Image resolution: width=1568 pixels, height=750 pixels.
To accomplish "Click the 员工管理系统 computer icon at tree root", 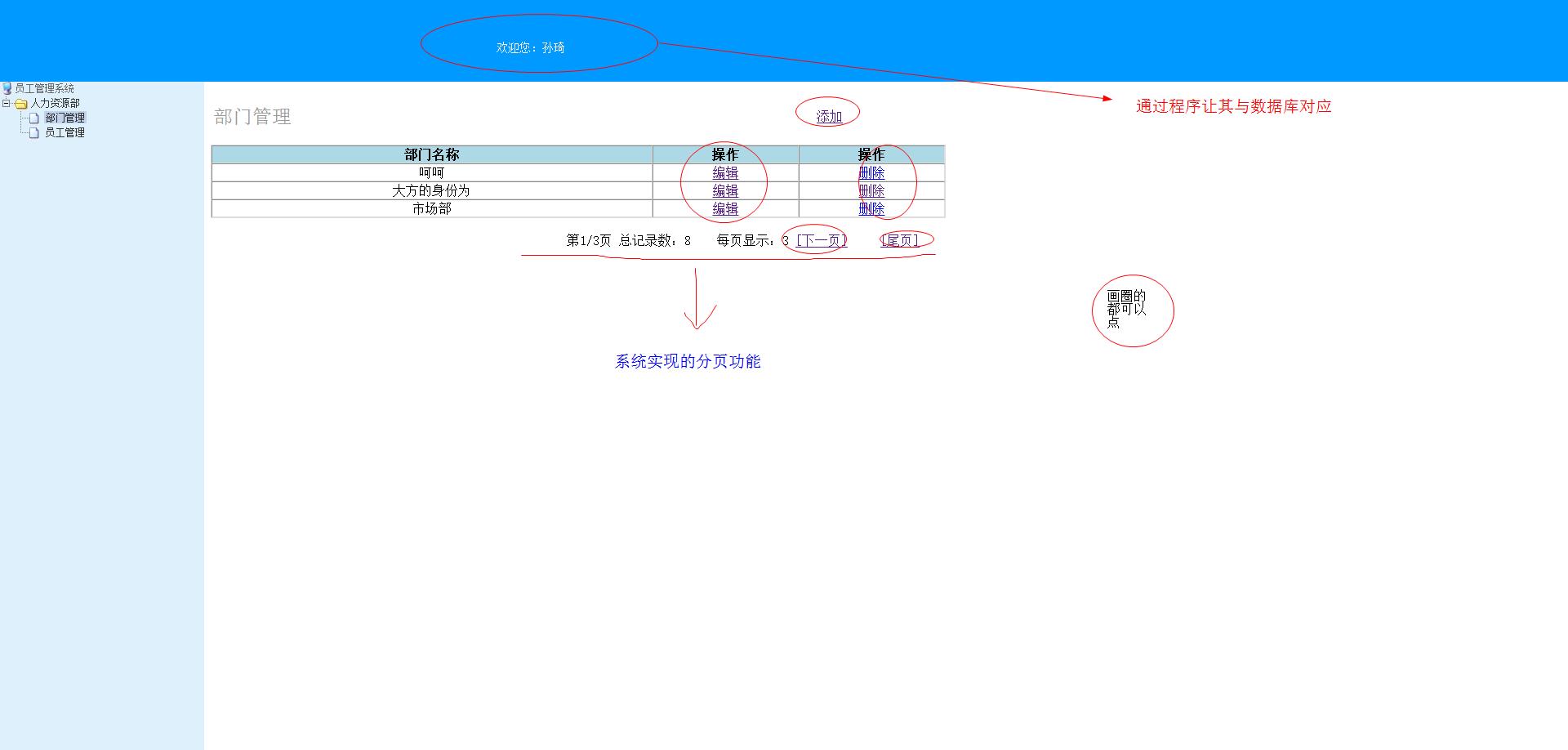I will pos(9,88).
